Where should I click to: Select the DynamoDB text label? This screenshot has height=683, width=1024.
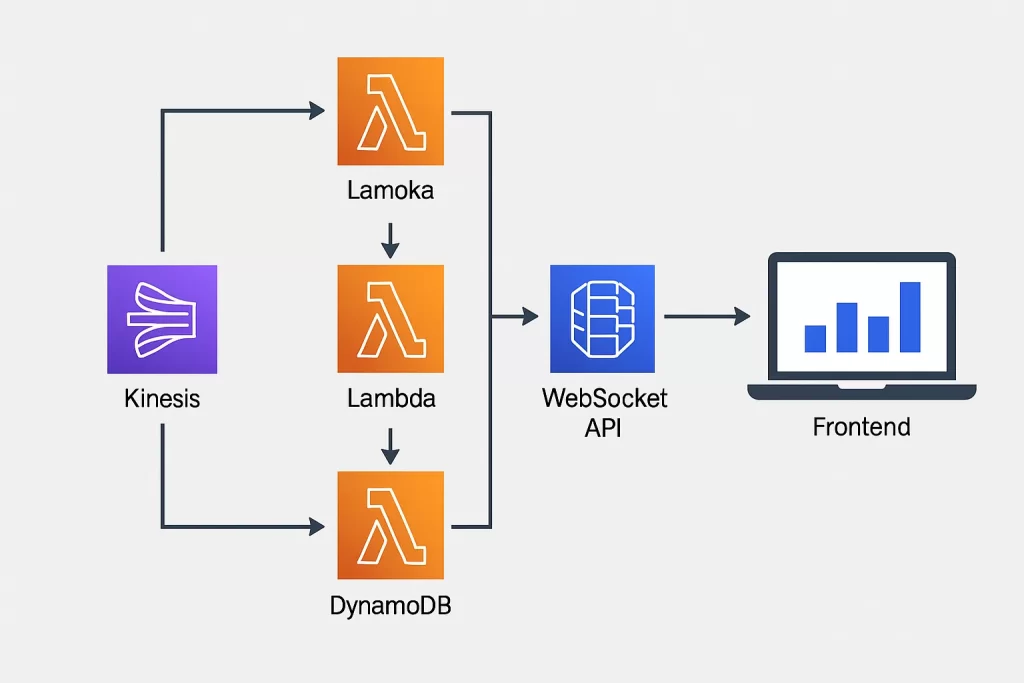[x=390, y=605]
